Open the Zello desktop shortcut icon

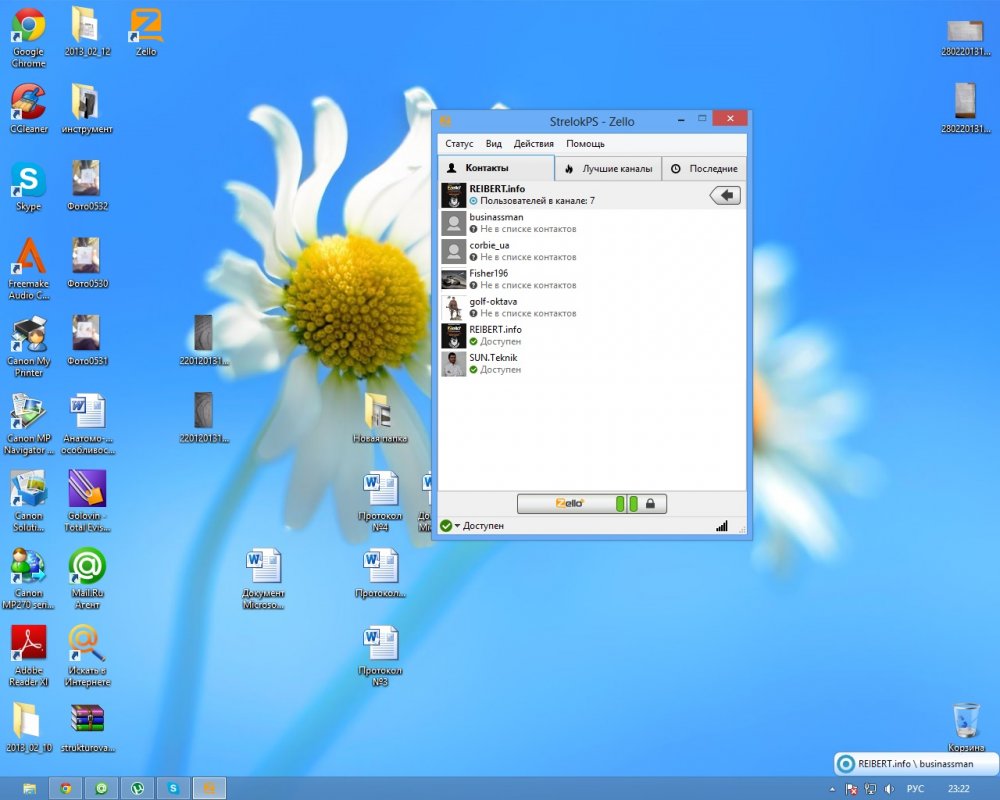coord(147,32)
